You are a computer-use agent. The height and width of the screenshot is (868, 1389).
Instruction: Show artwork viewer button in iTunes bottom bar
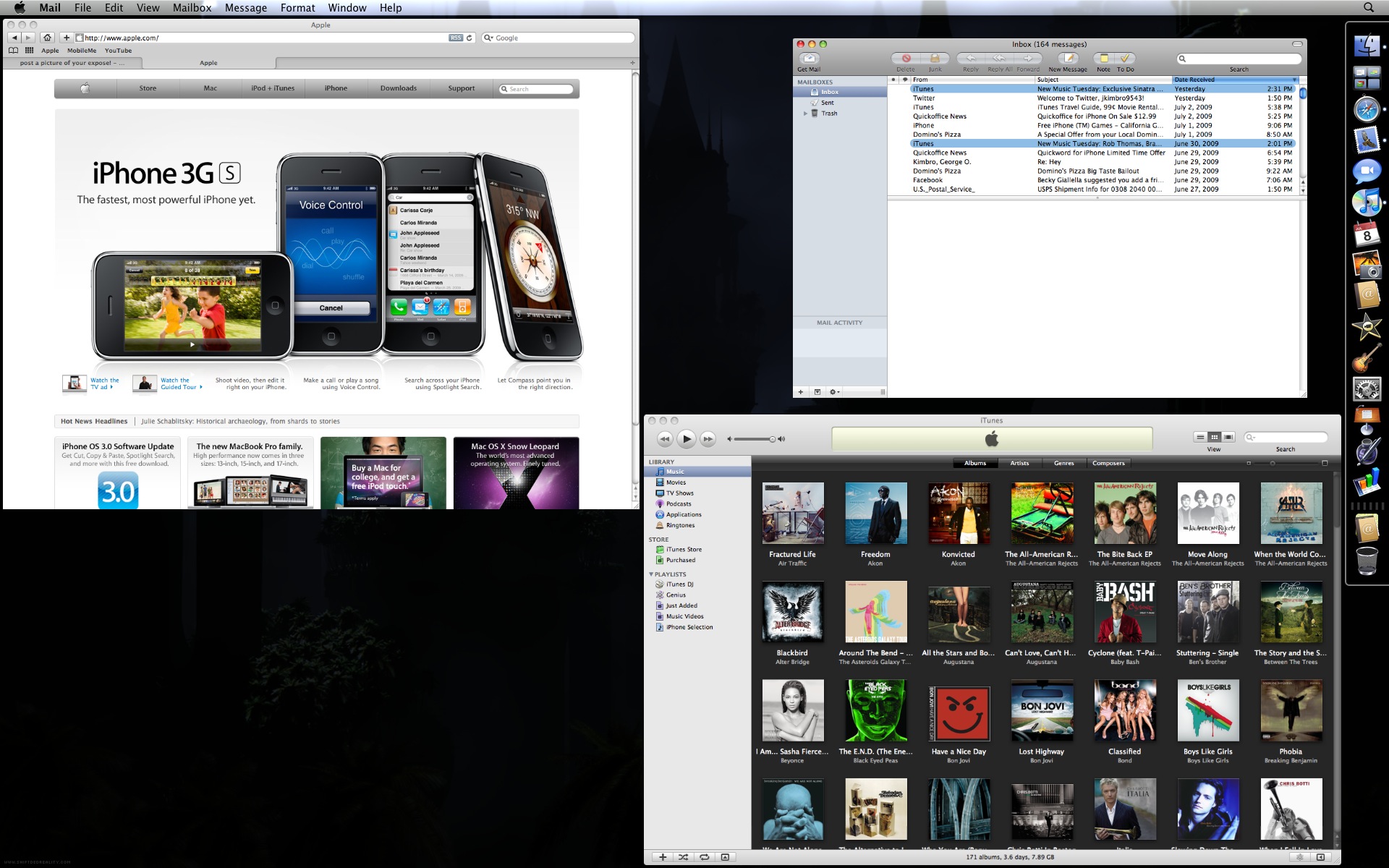pyautogui.click(x=725, y=857)
